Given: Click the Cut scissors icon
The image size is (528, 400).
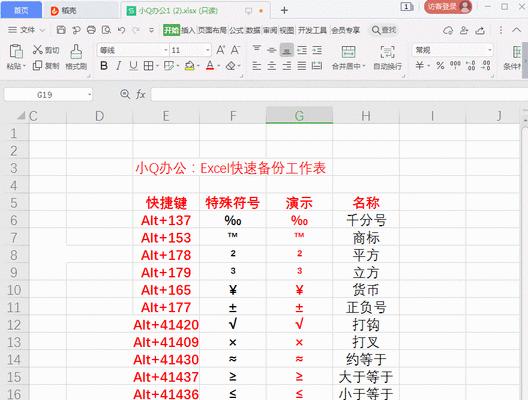Looking at the screenshot, I should (37, 50).
